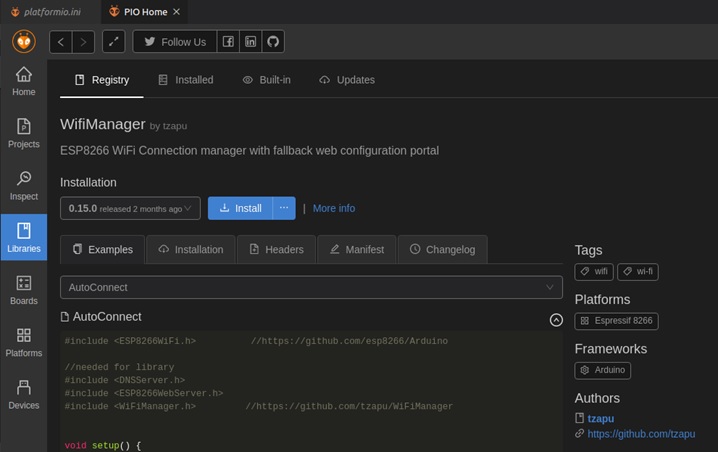
Task: Select the Headers tab
Action: point(276,250)
